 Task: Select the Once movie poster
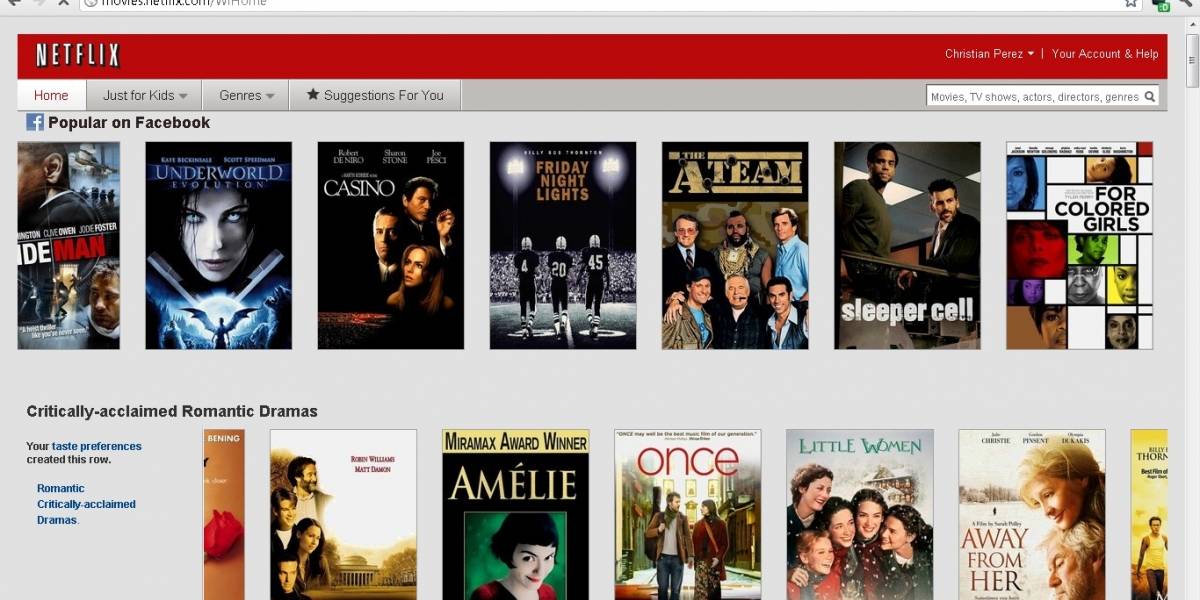tap(688, 515)
